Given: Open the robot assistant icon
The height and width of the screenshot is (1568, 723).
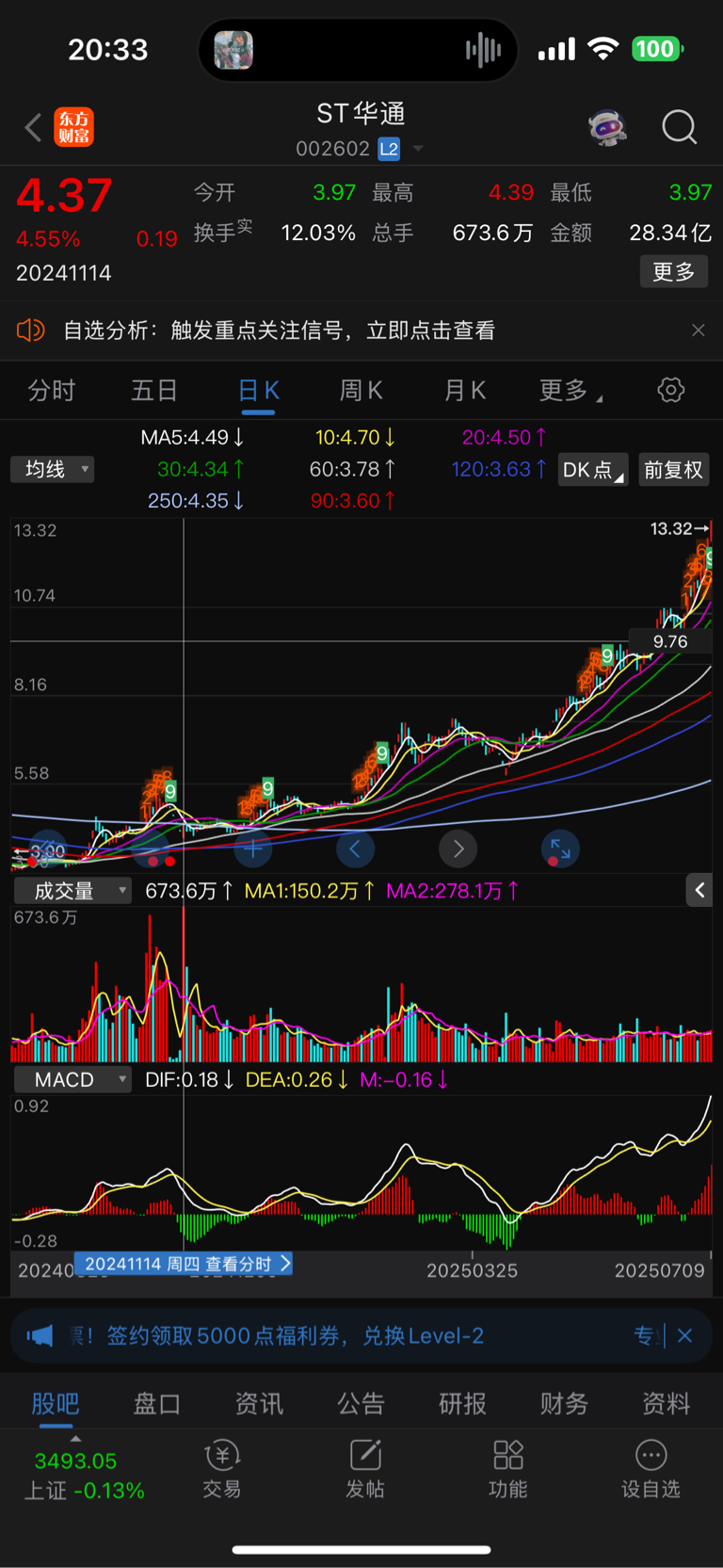Looking at the screenshot, I should tap(608, 127).
